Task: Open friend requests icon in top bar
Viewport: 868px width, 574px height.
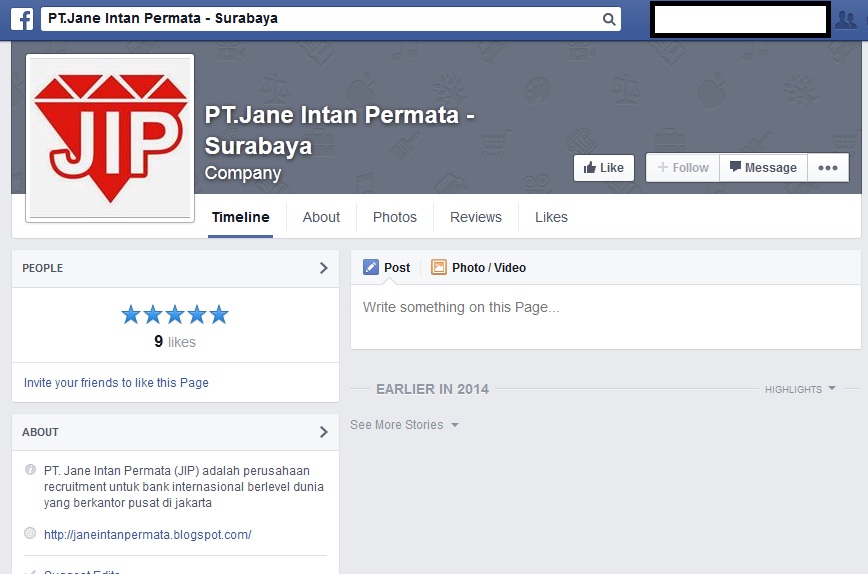Action: pos(846,20)
